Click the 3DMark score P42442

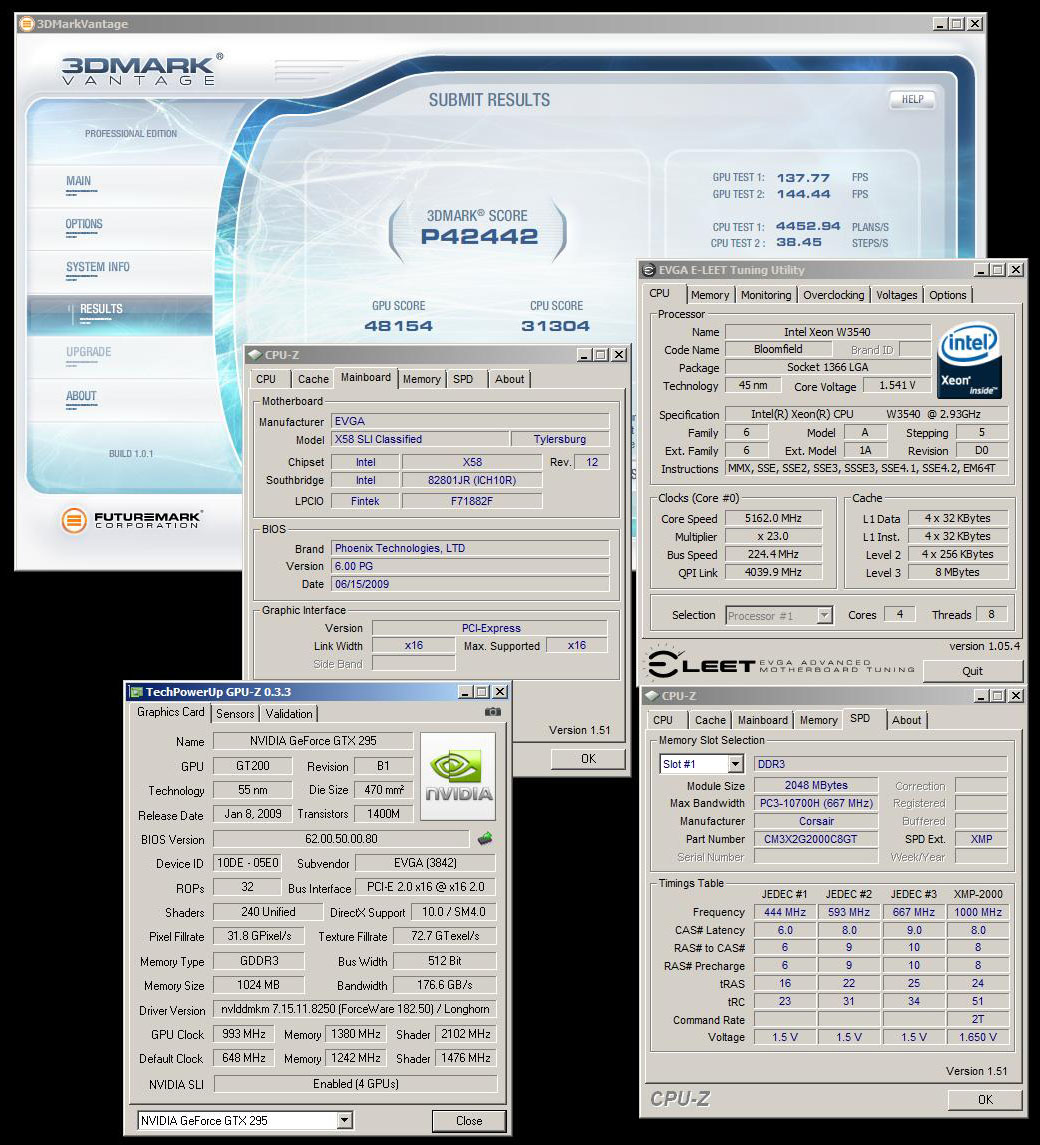click(479, 237)
